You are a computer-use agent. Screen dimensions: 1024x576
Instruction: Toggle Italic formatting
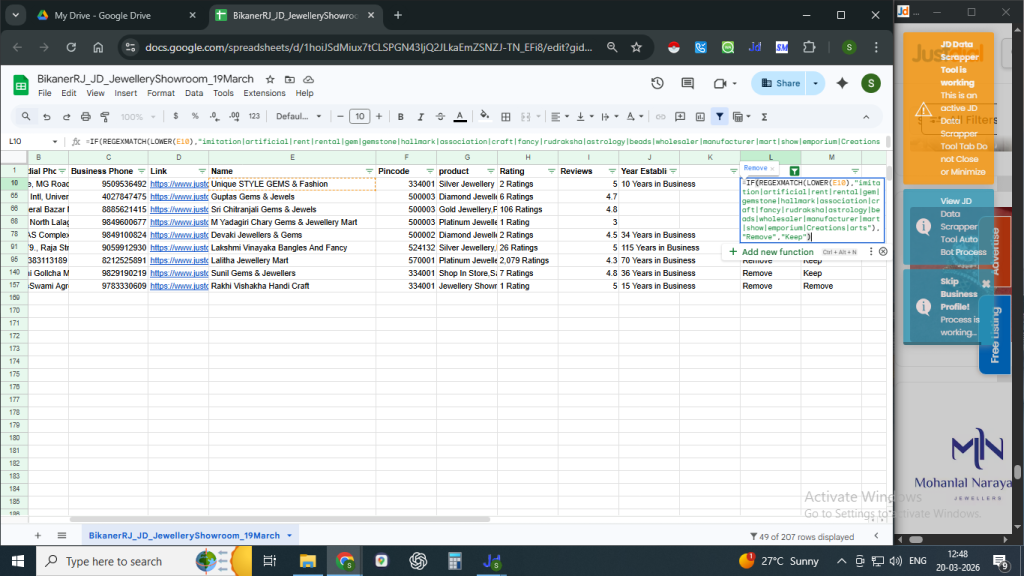click(421, 117)
